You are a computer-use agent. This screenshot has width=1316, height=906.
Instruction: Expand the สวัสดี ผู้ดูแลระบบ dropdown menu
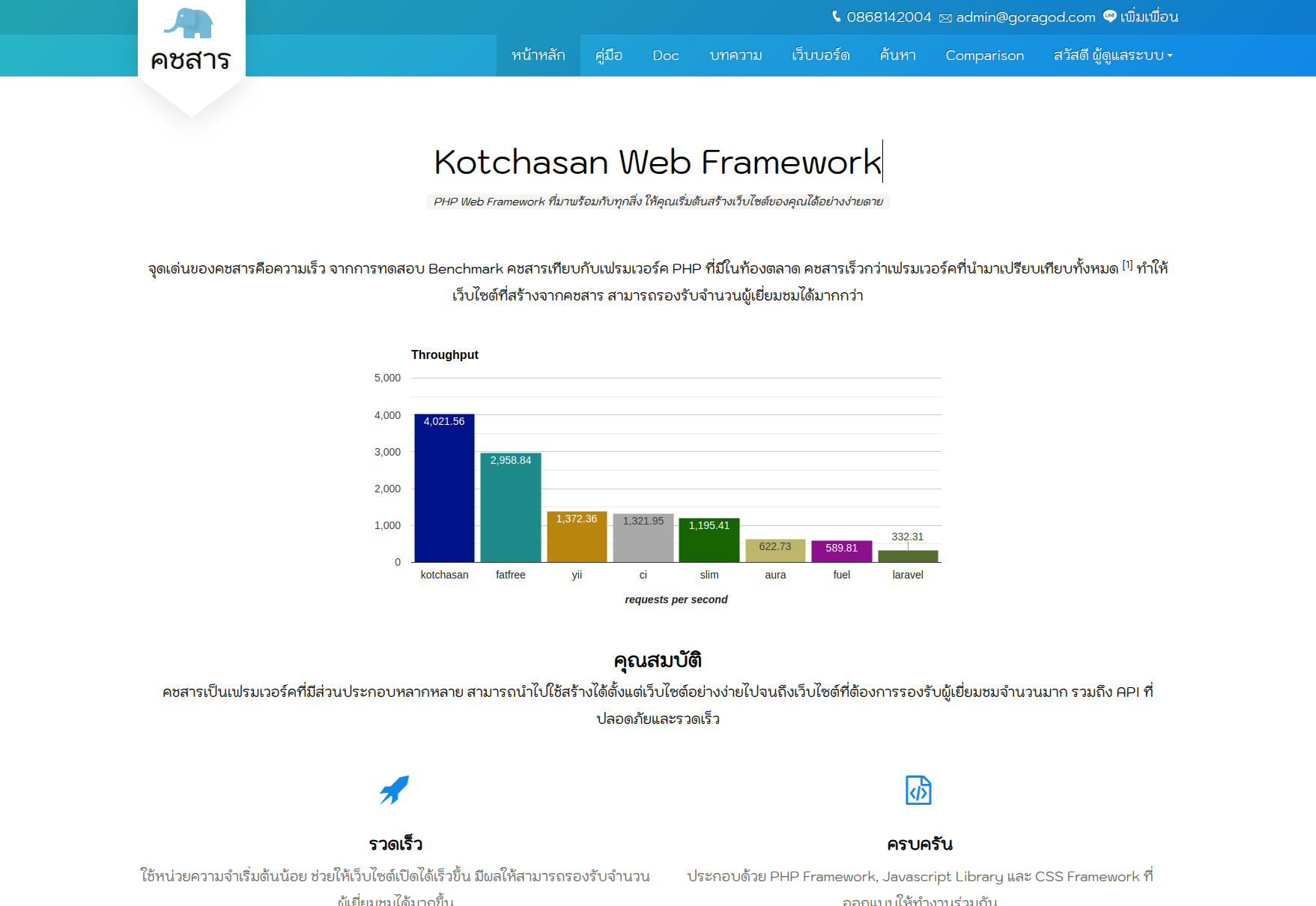click(x=1112, y=55)
